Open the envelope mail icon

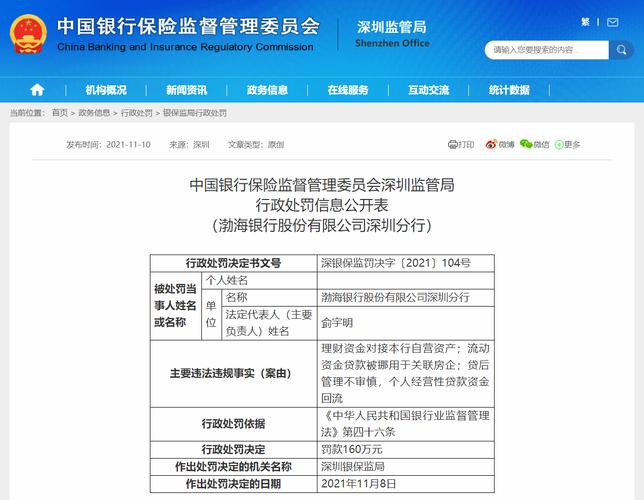pos(612,22)
